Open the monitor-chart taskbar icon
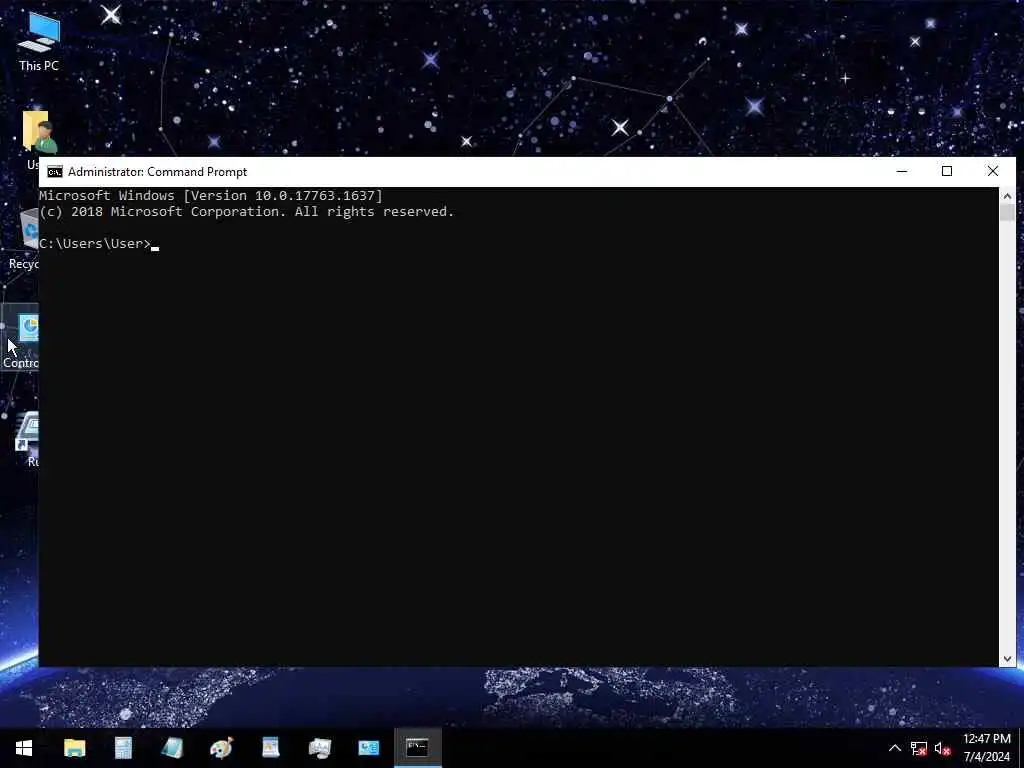Image resolution: width=1024 pixels, height=768 pixels. [319, 748]
